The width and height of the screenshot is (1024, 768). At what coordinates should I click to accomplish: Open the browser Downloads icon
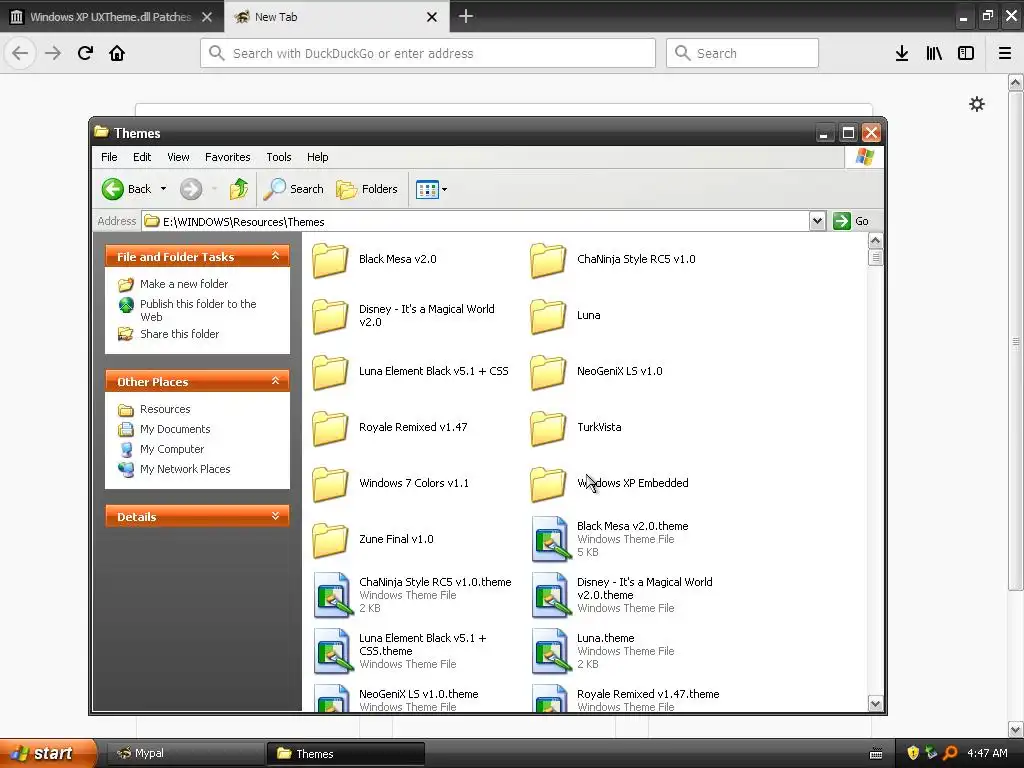tap(902, 53)
